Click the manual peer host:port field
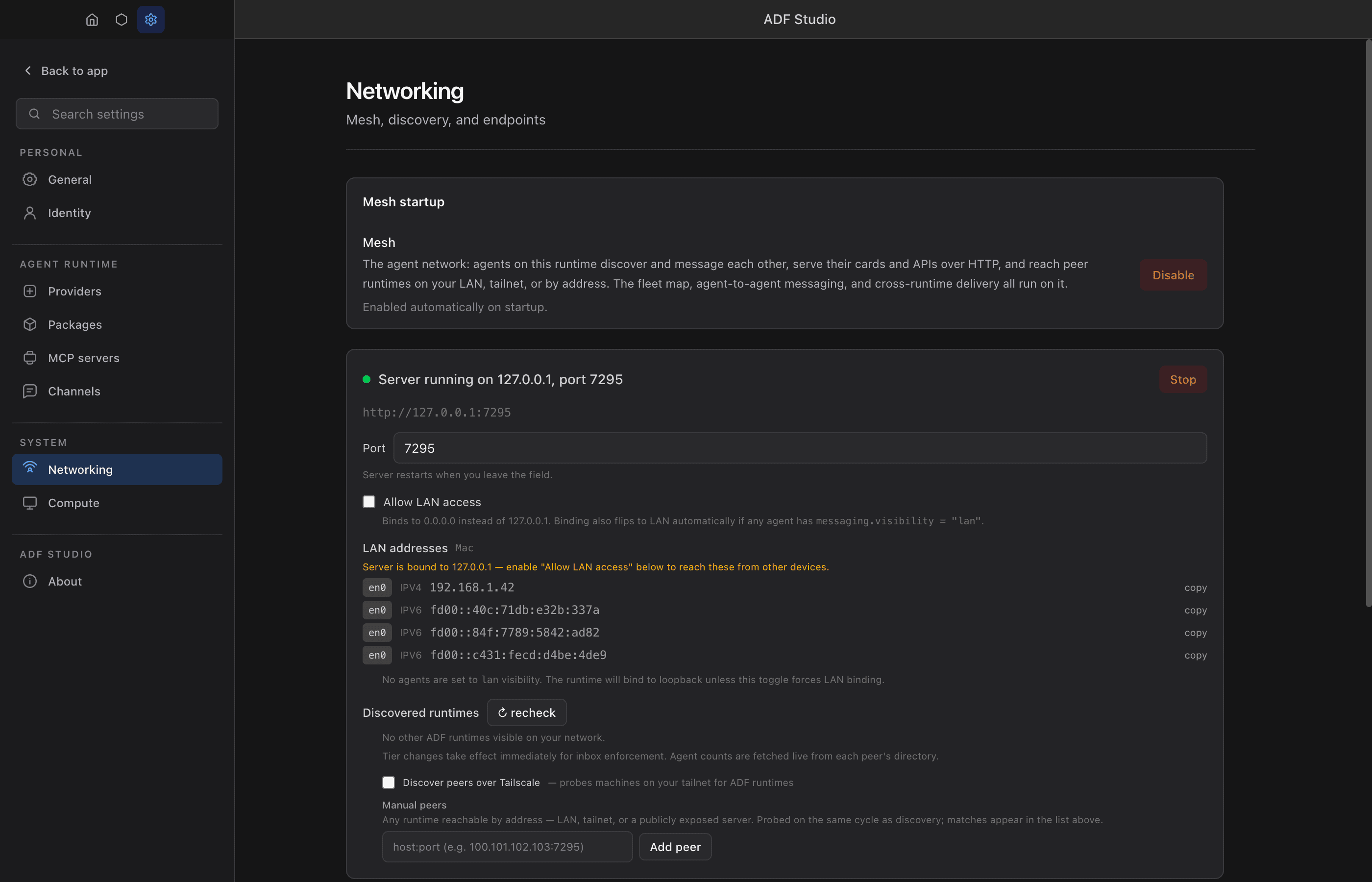Image resolution: width=1372 pixels, height=882 pixels. click(507, 847)
